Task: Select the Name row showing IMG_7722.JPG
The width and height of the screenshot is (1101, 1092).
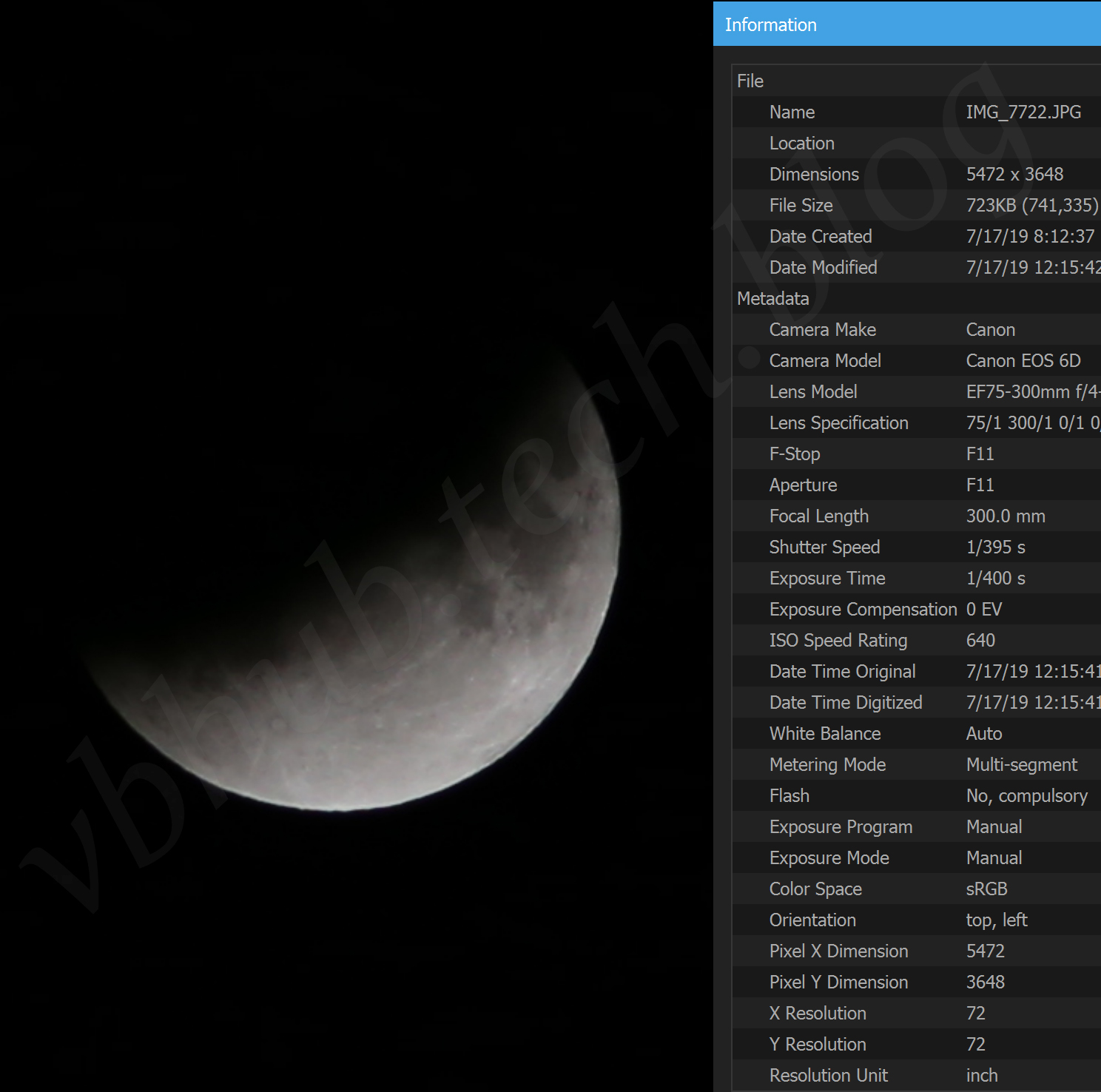Action: (x=917, y=112)
